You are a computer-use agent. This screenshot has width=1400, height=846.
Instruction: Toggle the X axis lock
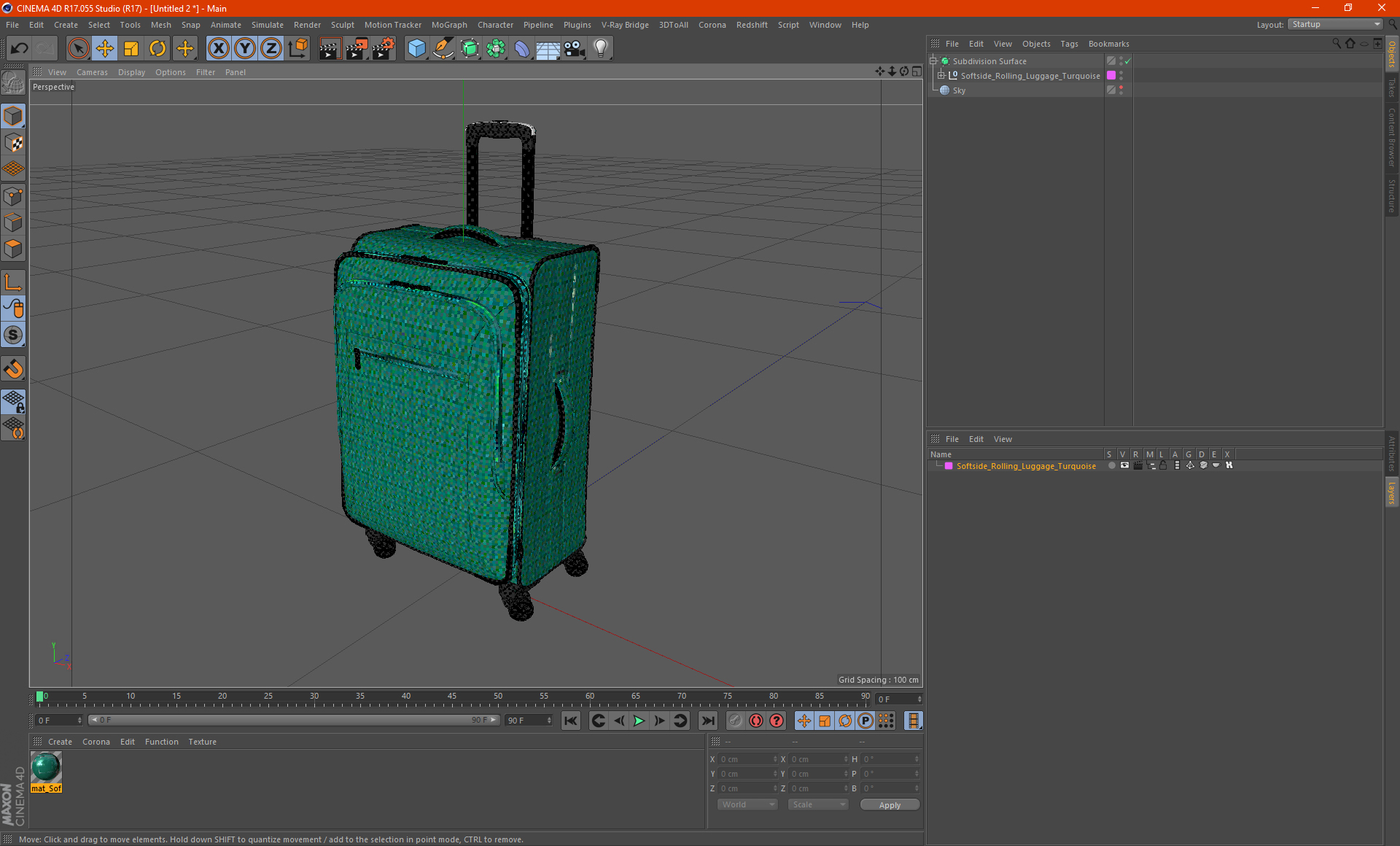[218, 48]
